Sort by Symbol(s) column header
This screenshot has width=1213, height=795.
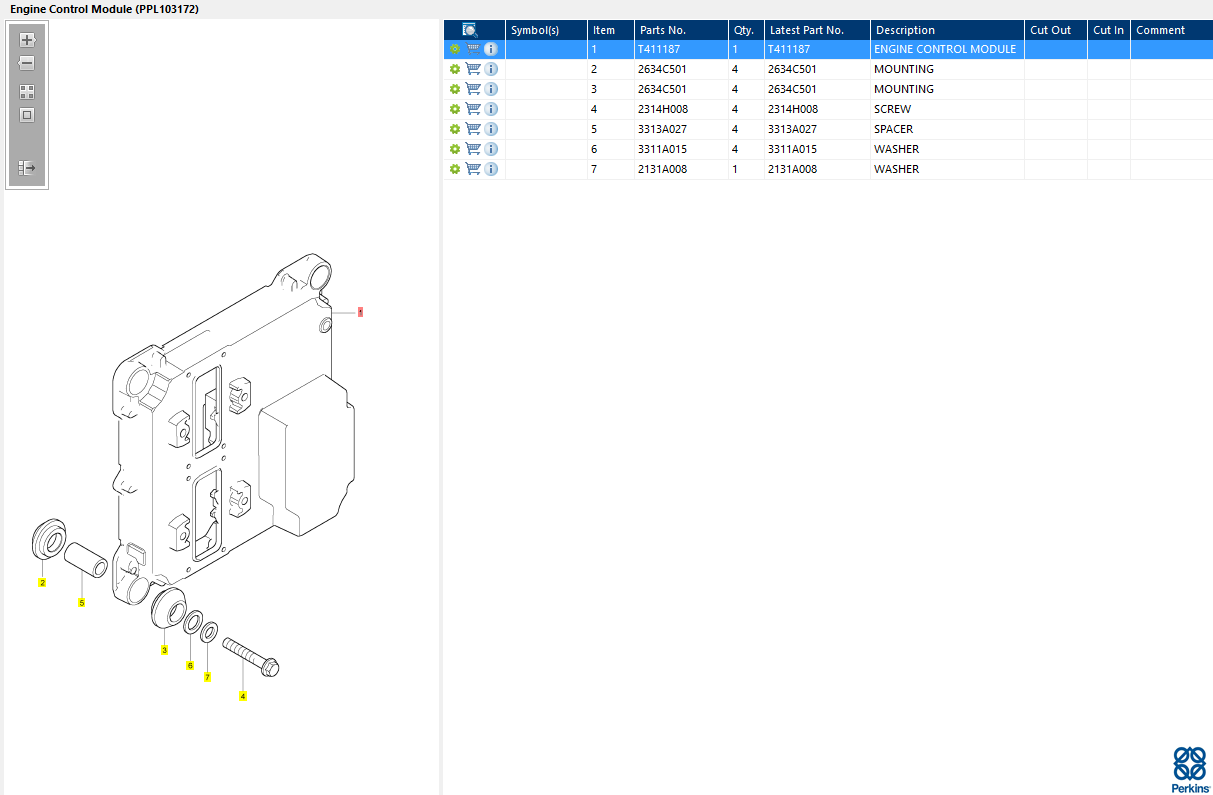[546, 30]
